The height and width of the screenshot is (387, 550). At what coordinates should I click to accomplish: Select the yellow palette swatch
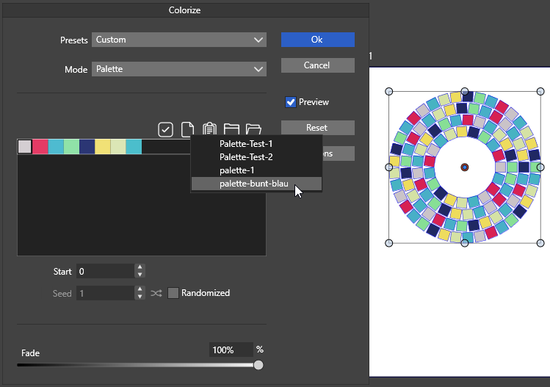[x=103, y=147]
